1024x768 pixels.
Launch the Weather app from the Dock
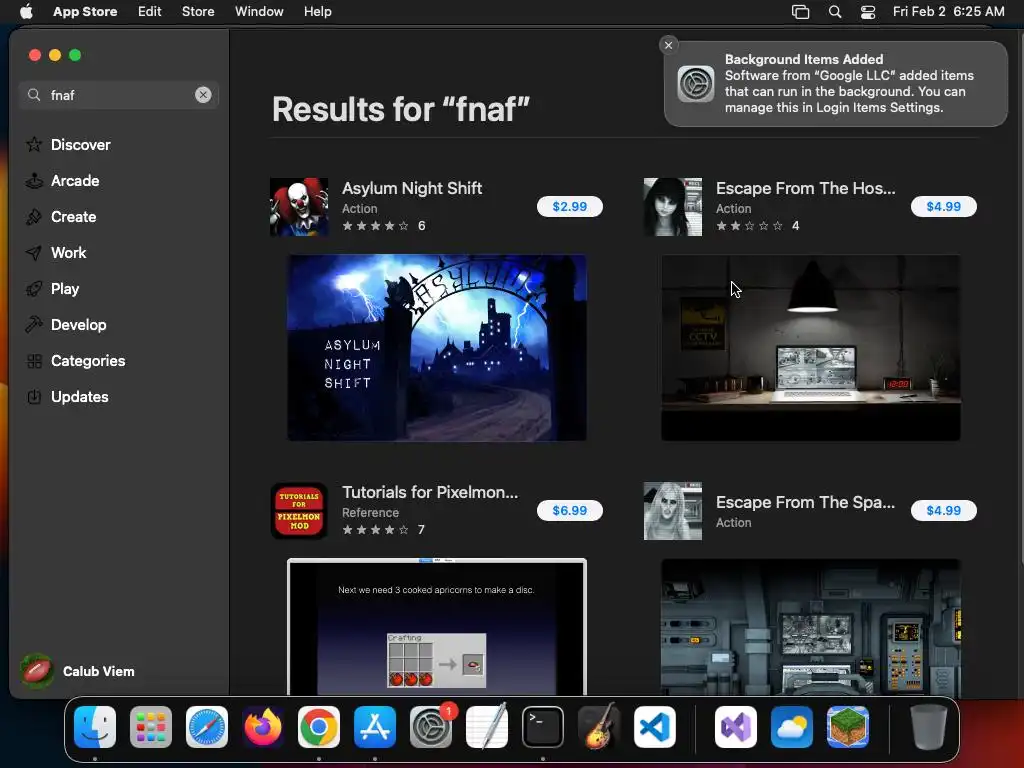point(792,727)
